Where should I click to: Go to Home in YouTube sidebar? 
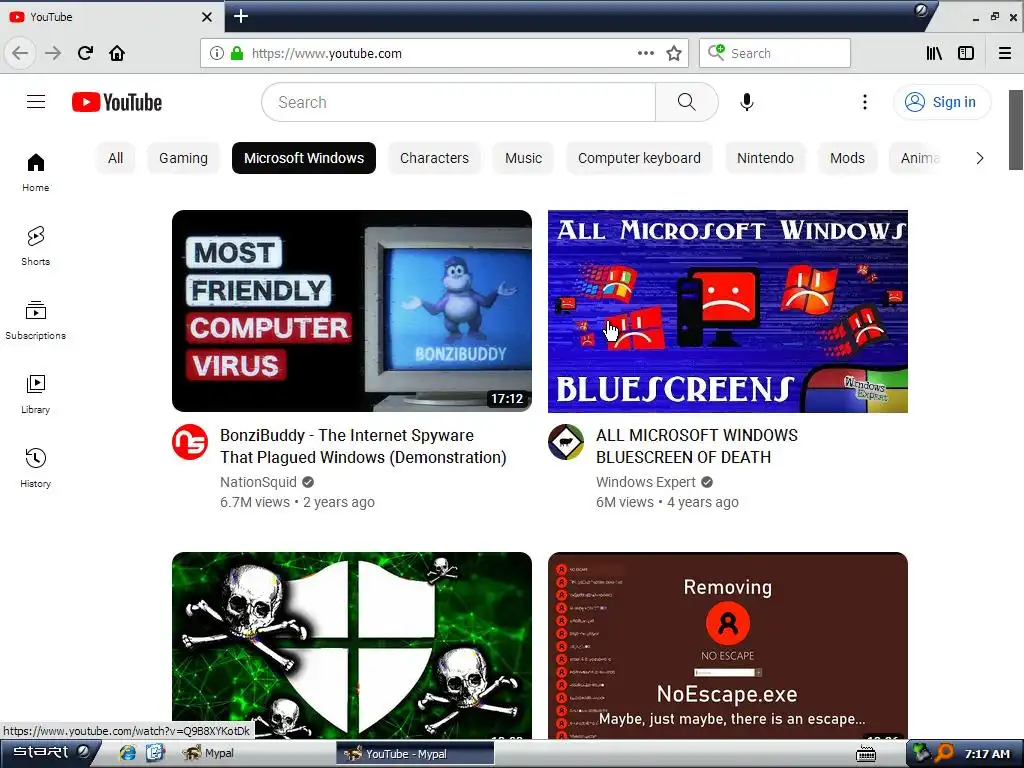tap(36, 172)
